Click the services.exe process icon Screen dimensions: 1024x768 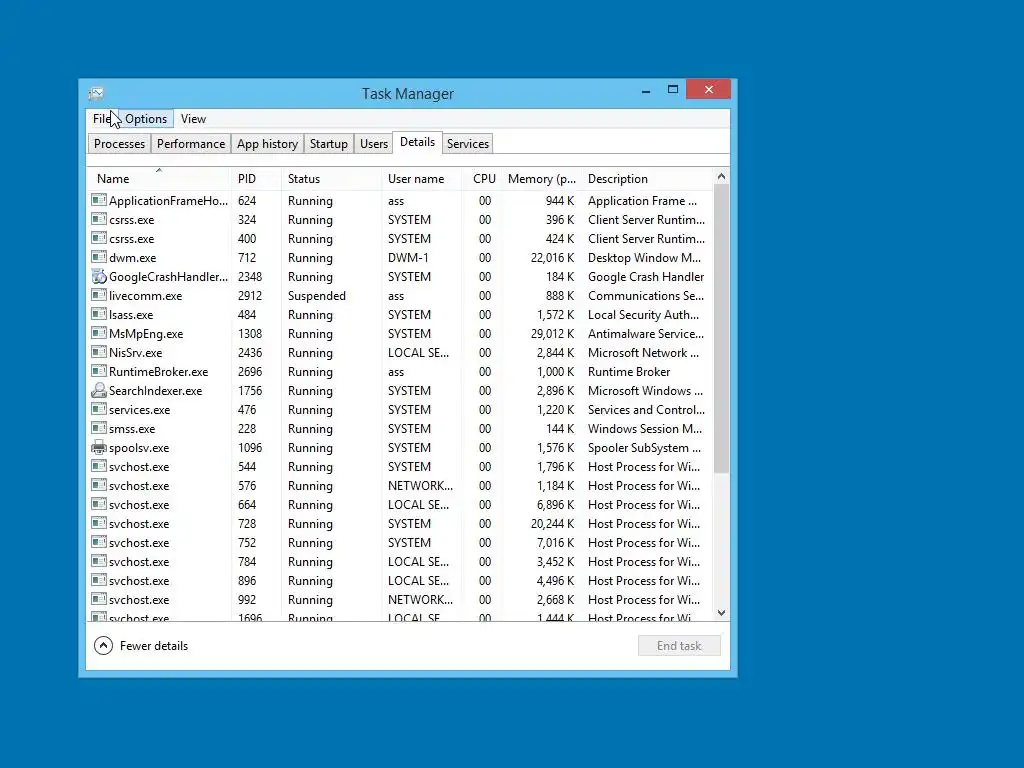[99, 409]
